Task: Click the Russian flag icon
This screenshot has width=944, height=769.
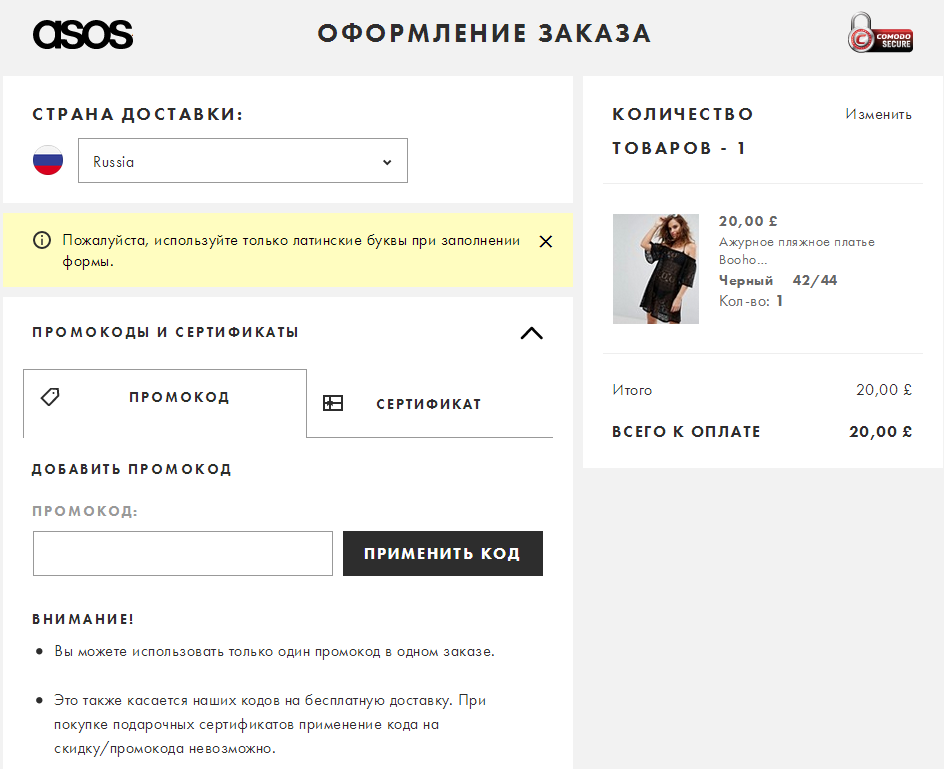Action: click(48, 161)
